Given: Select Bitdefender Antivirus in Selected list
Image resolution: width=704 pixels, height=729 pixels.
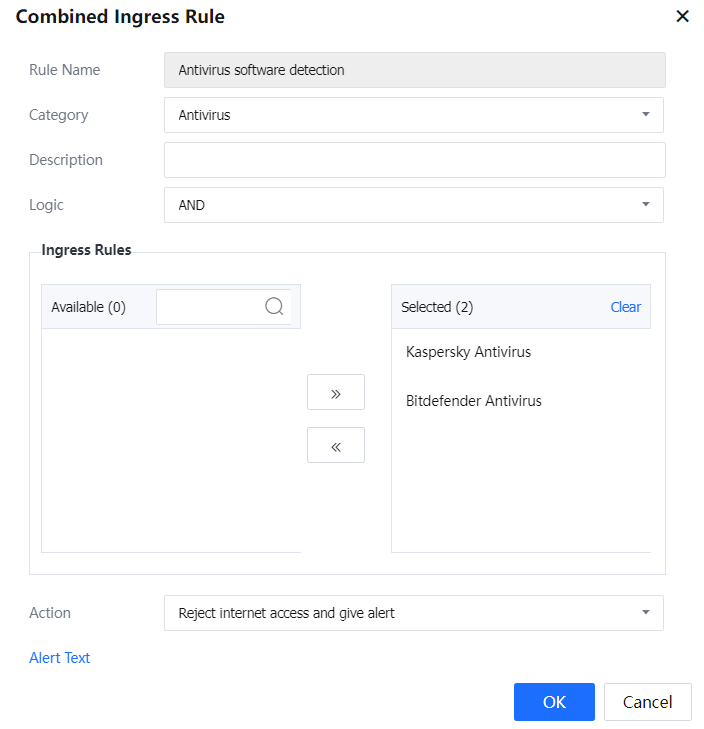Looking at the screenshot, I should pyautogui.click(x=473, y=401).
